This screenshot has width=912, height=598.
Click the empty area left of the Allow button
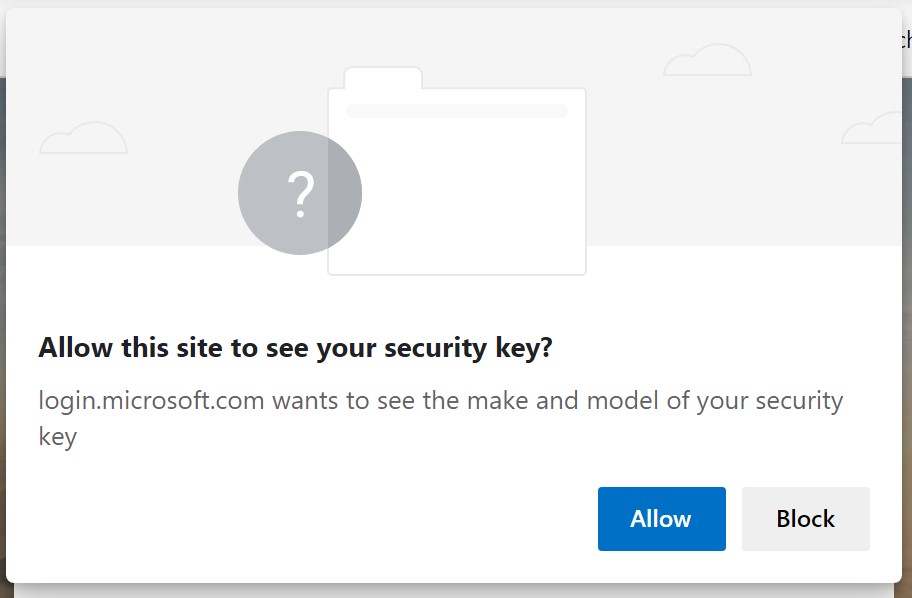(300, 519)
